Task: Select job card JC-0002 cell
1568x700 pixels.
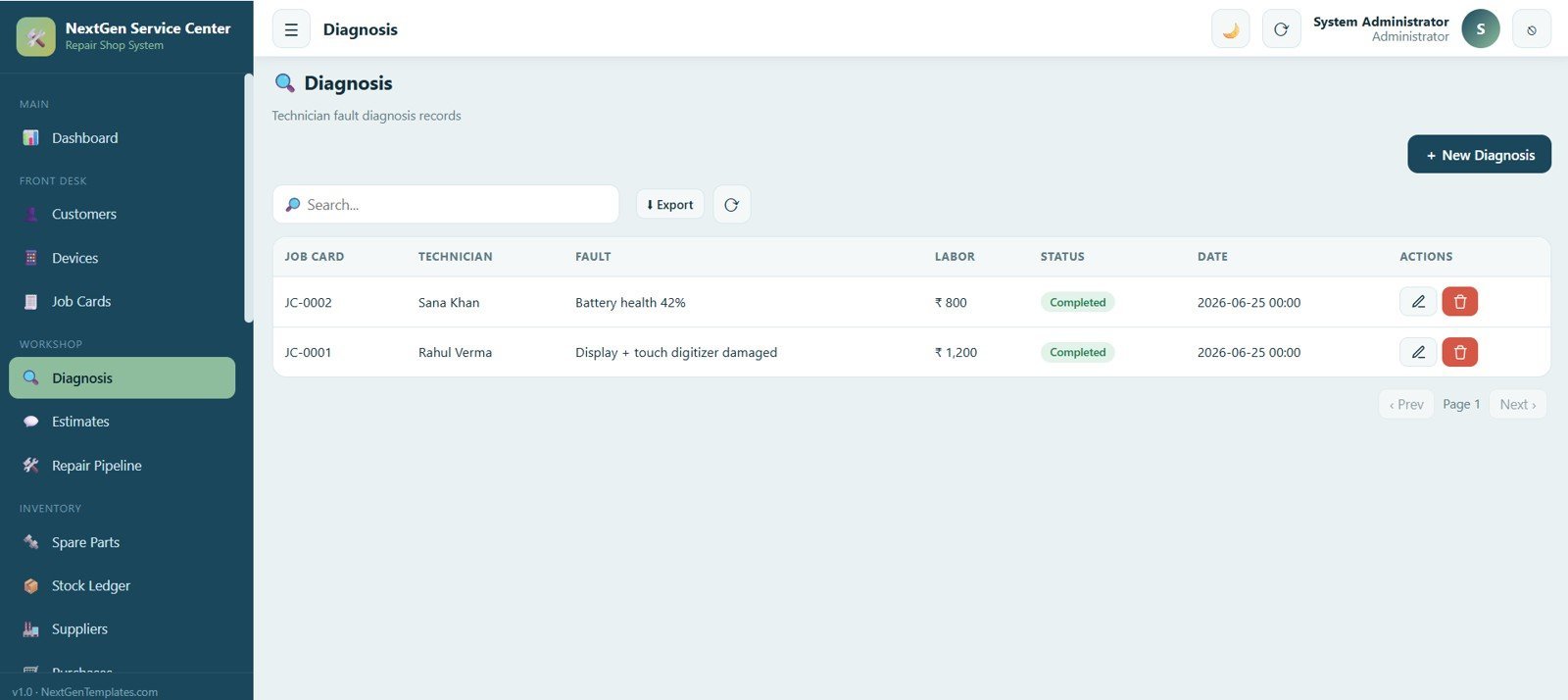Action: pos(308,303)
